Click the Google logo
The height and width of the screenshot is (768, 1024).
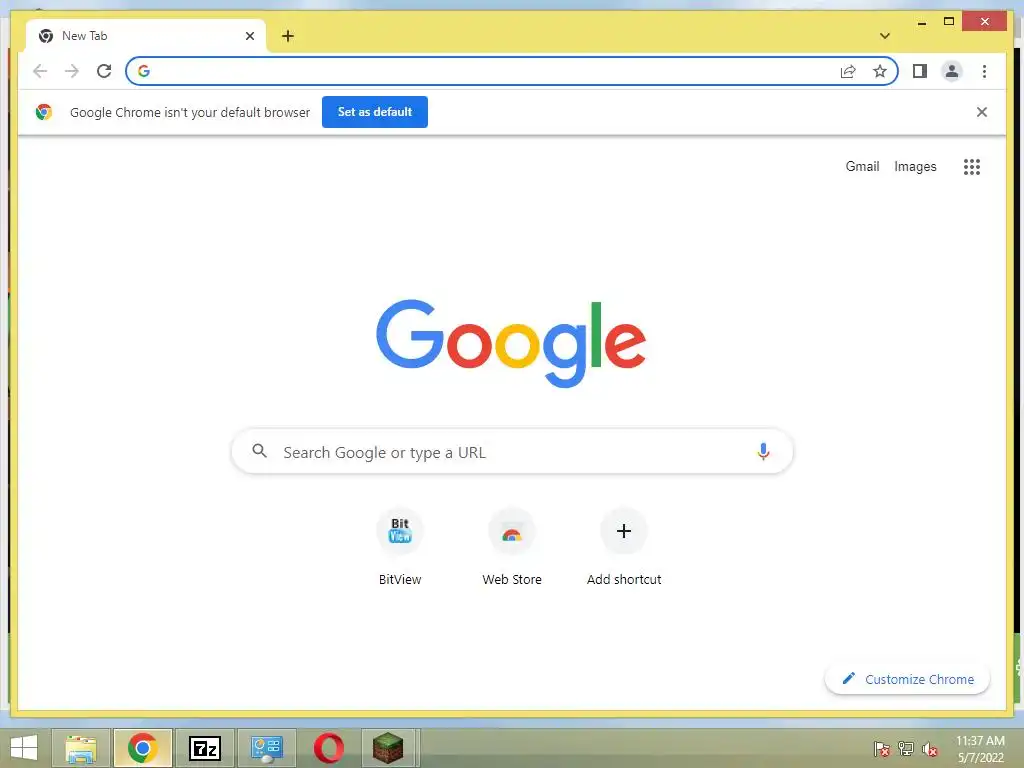[x=511, y=343]
